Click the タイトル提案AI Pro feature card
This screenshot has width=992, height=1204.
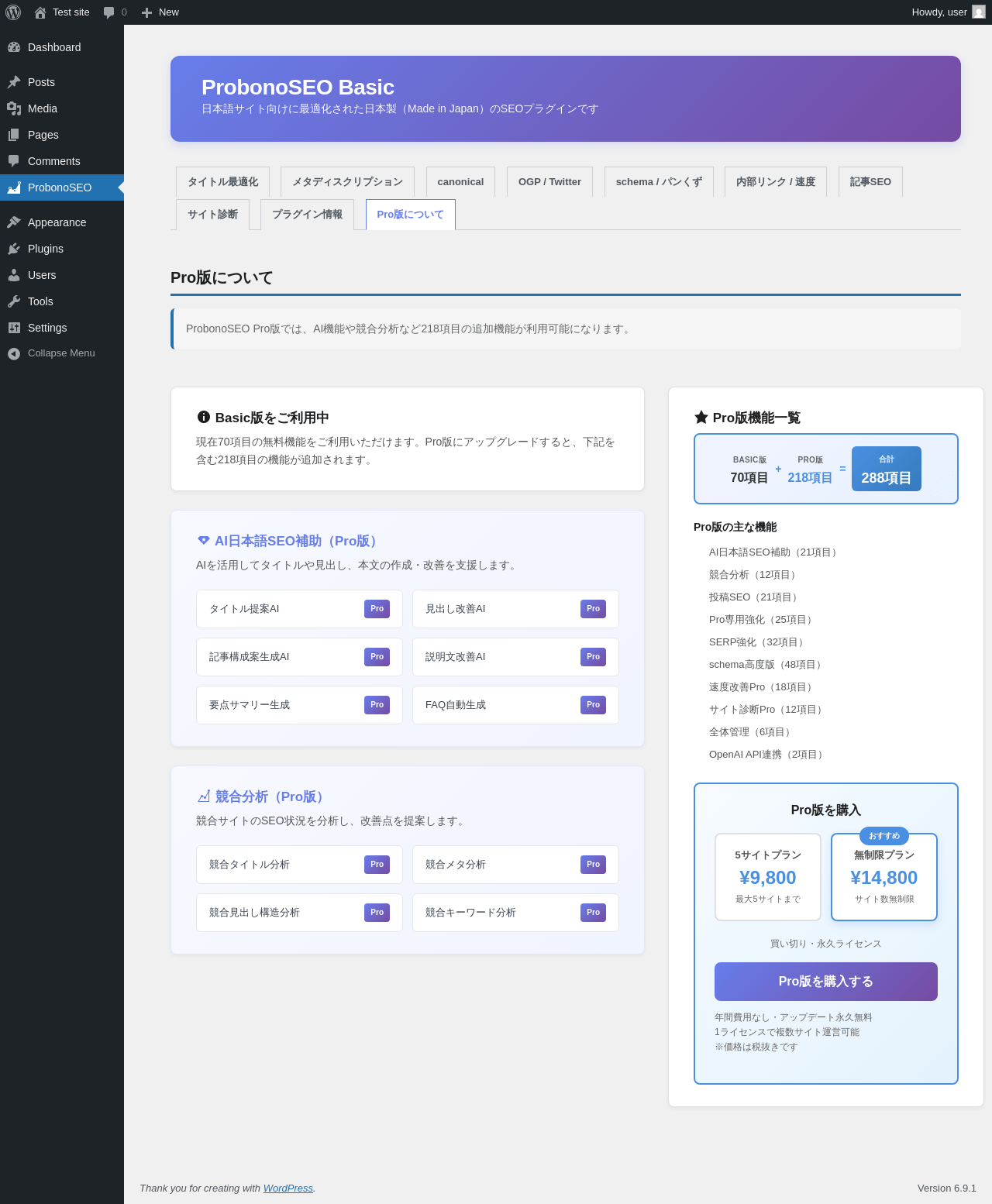[x=299, y=609]
